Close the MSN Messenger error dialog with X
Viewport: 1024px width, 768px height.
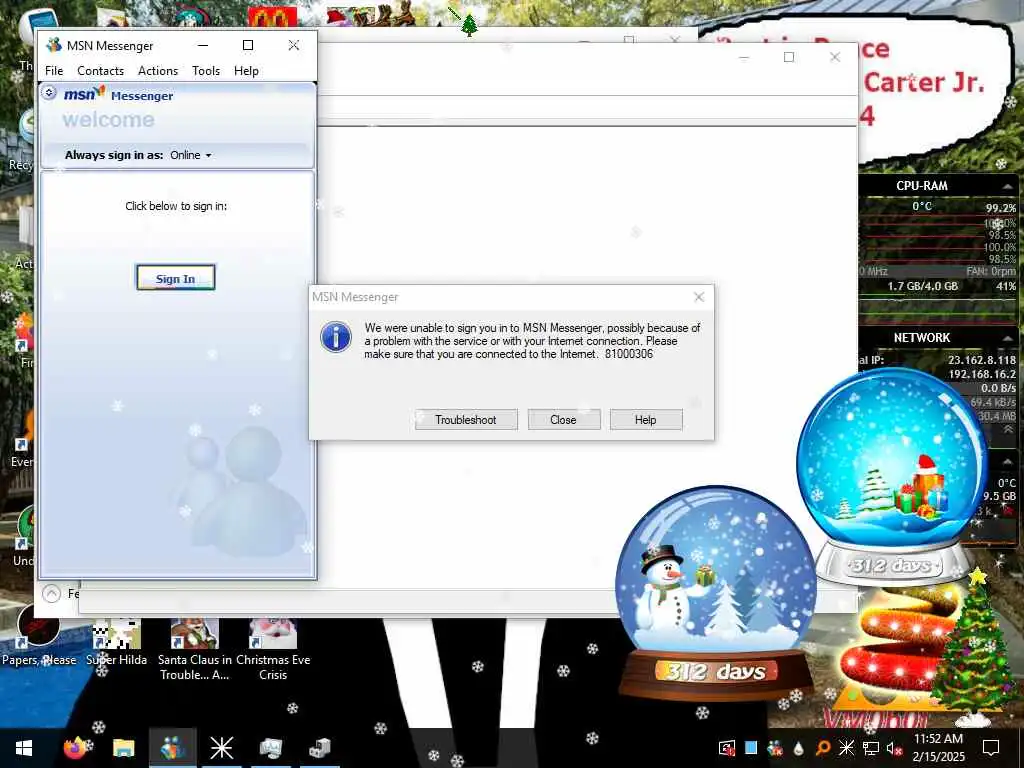tap(699, 297)
